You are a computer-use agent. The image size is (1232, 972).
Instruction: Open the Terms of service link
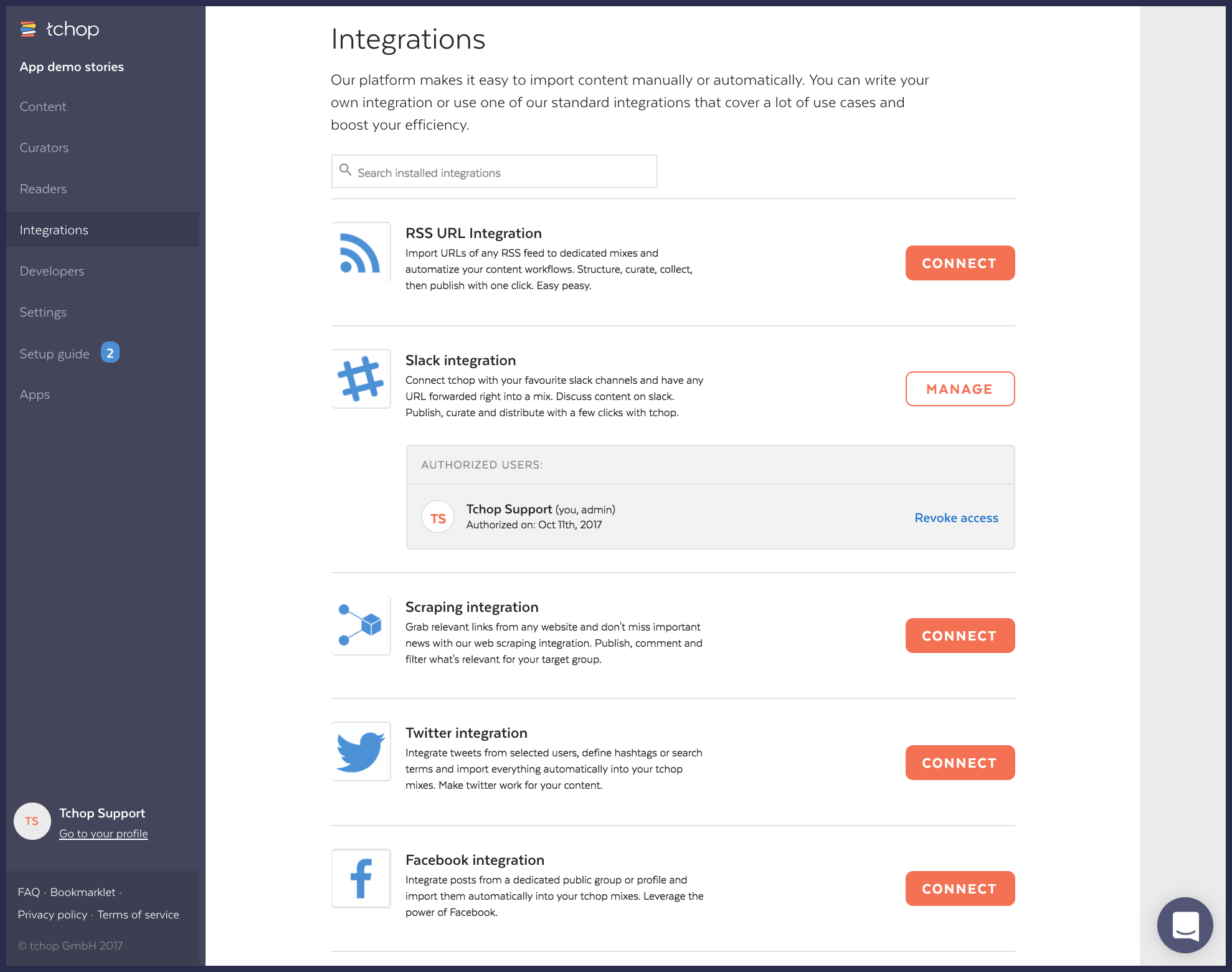coord(138,915)
